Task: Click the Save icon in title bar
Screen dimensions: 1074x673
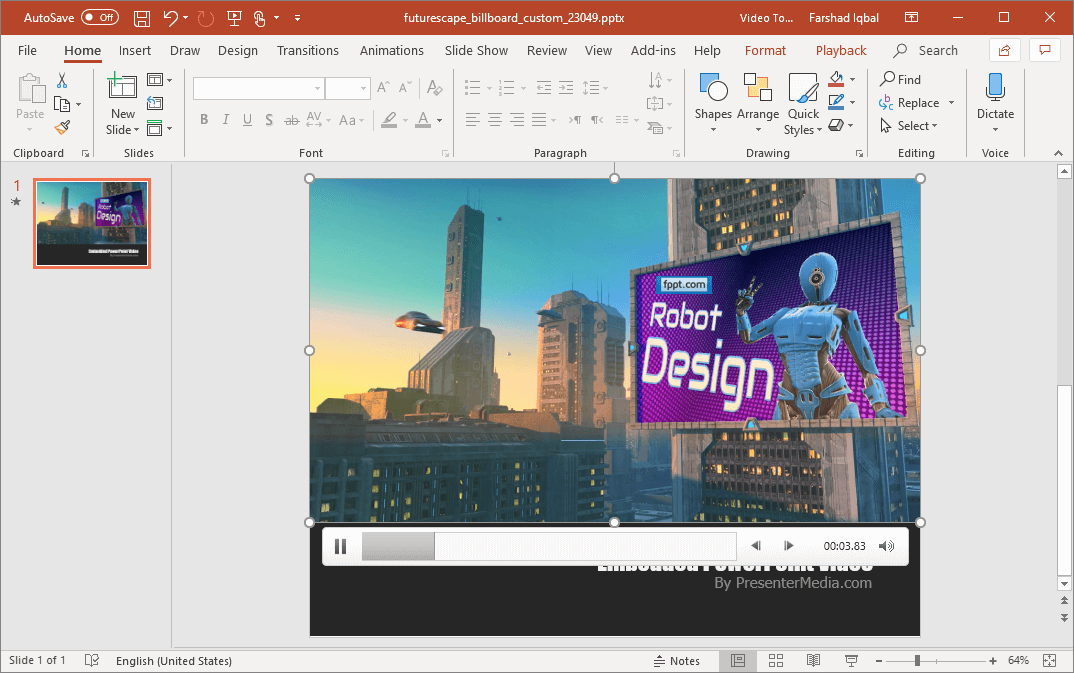Action: point(142,17)
